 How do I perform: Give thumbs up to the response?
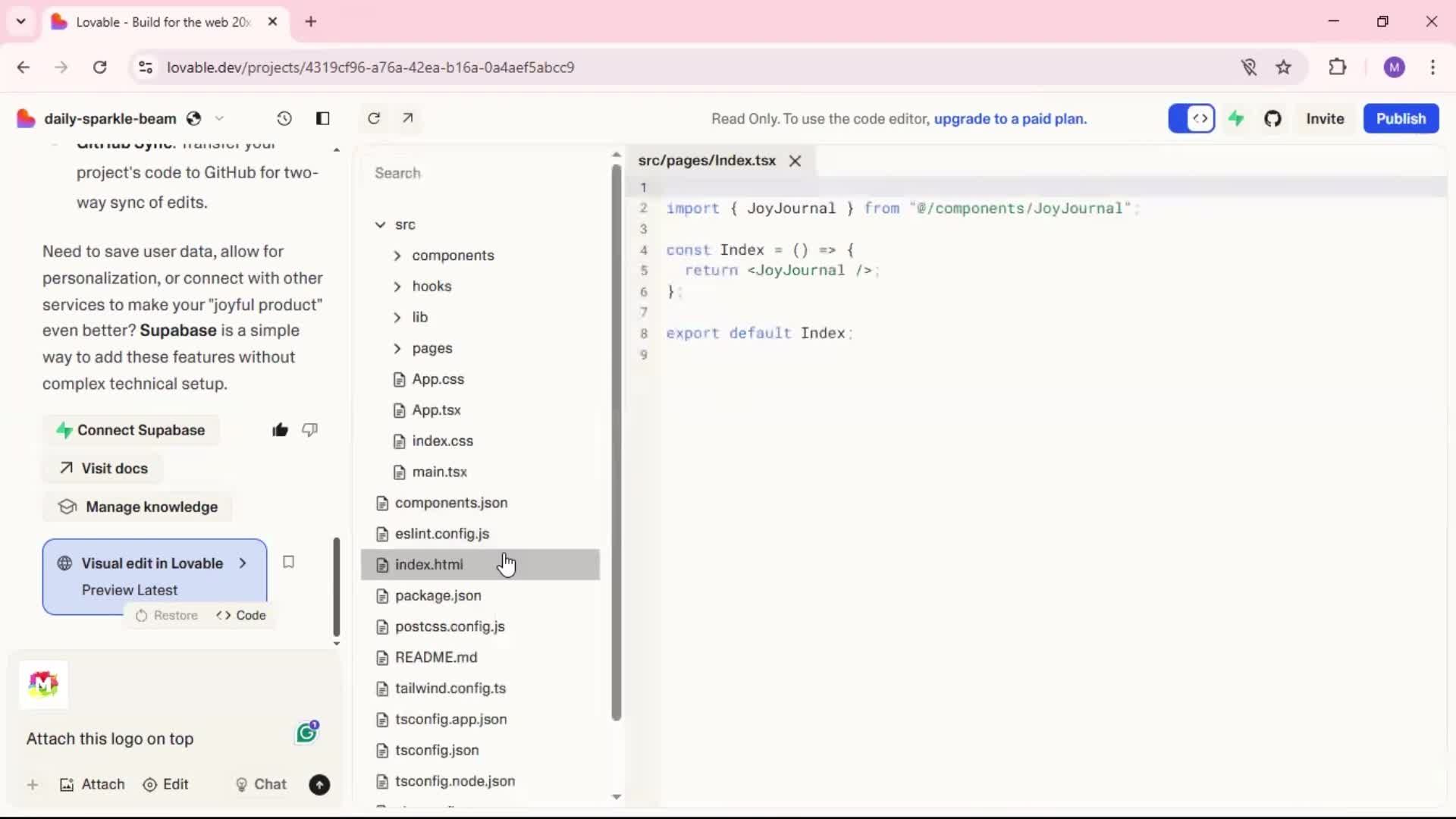tap(280, 430)
